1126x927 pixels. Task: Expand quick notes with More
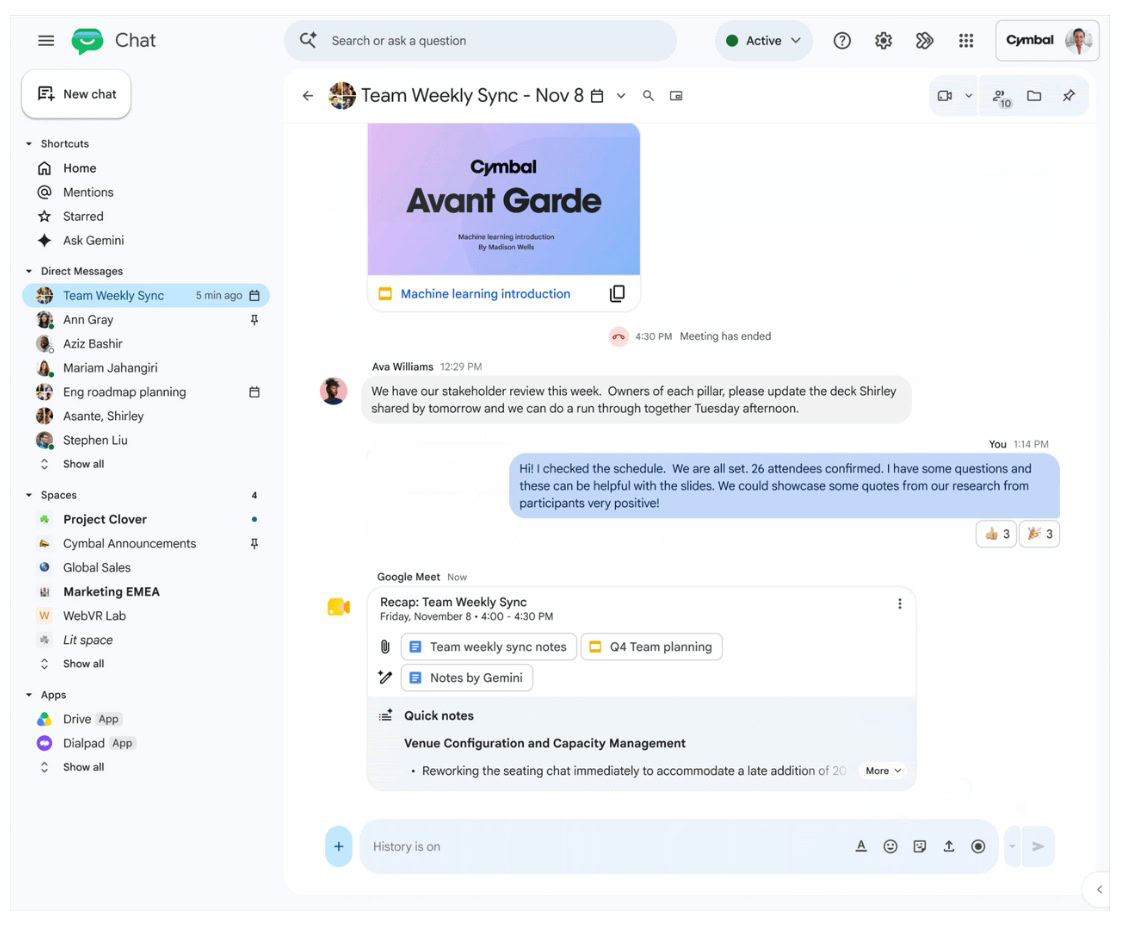pos(883,770)
